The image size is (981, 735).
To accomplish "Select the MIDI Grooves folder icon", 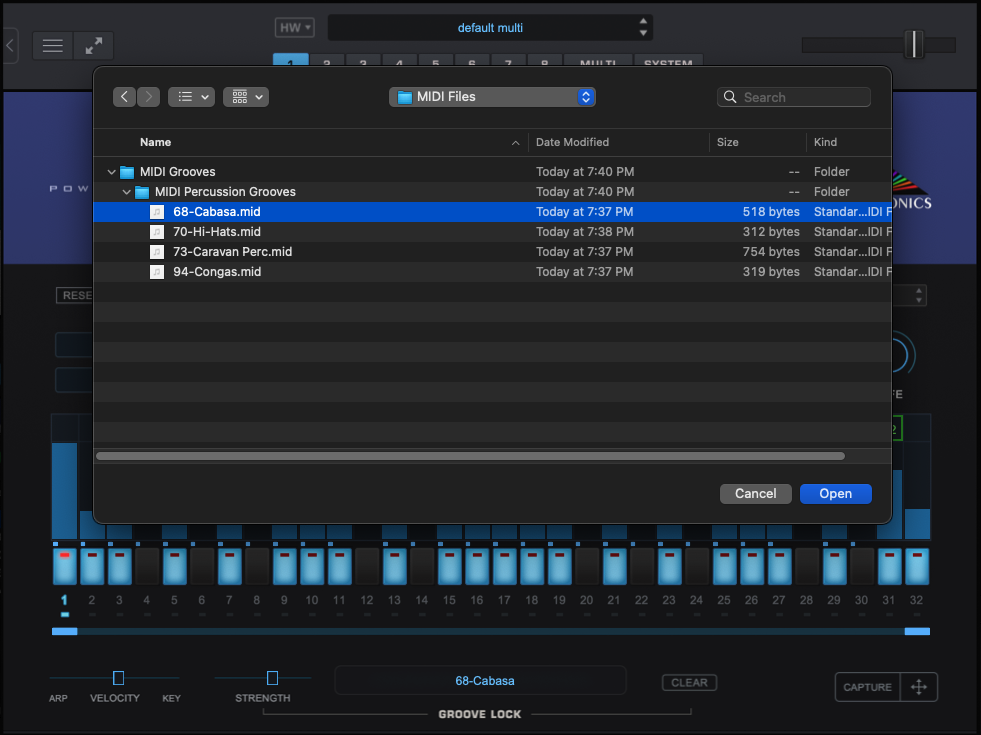I will [127, 171].
